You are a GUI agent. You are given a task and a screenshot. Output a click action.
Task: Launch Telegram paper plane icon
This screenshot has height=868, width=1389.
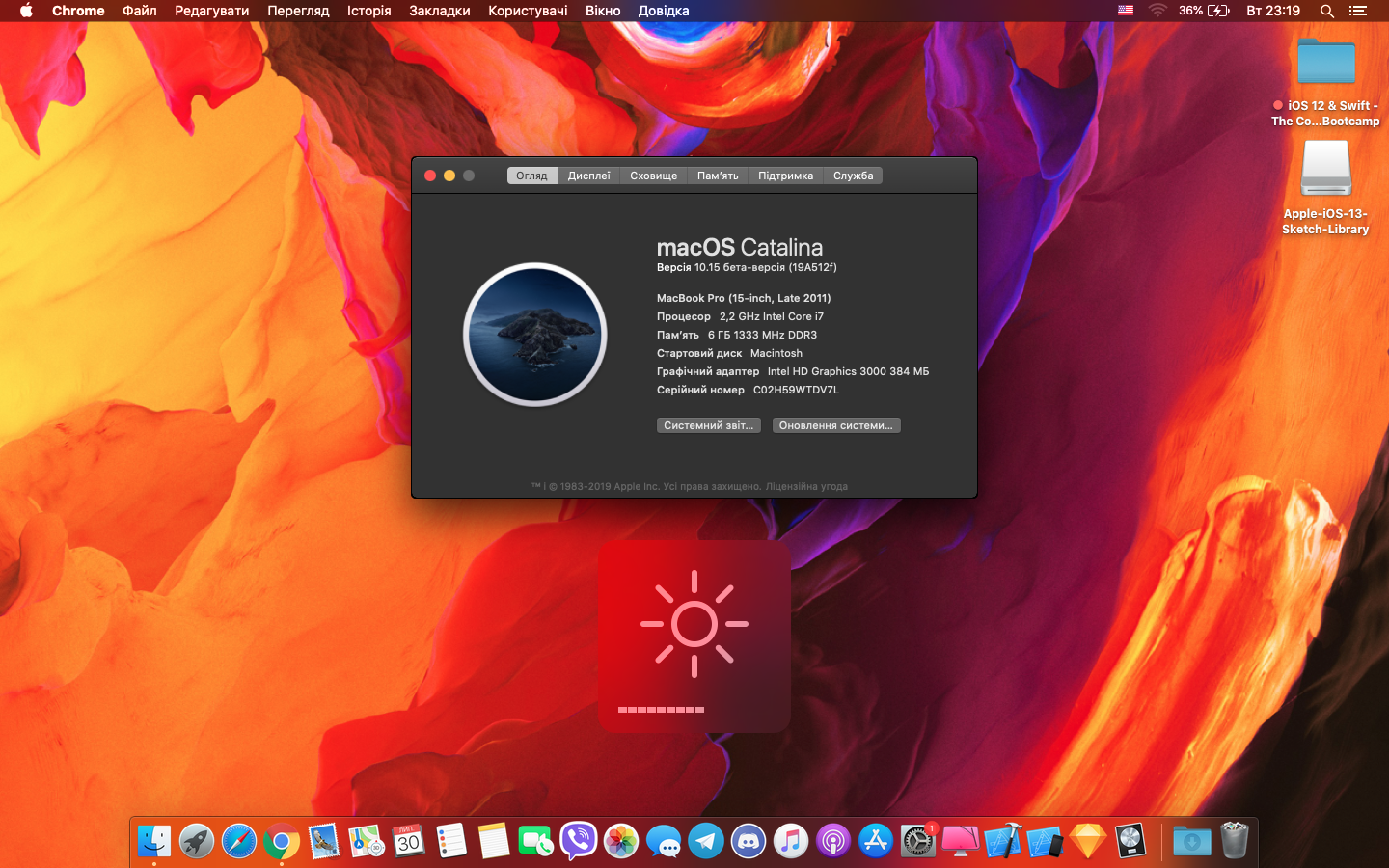click(x=706, y=841)
